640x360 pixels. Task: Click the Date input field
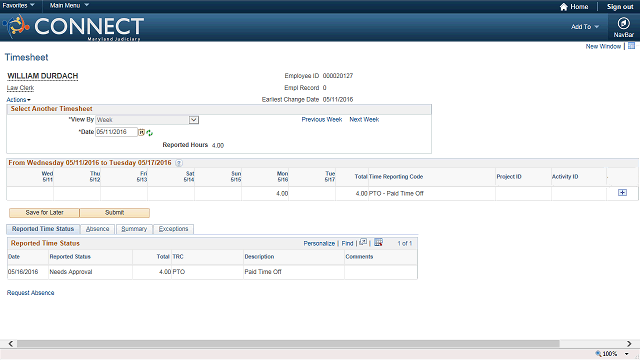coord(116,132)
